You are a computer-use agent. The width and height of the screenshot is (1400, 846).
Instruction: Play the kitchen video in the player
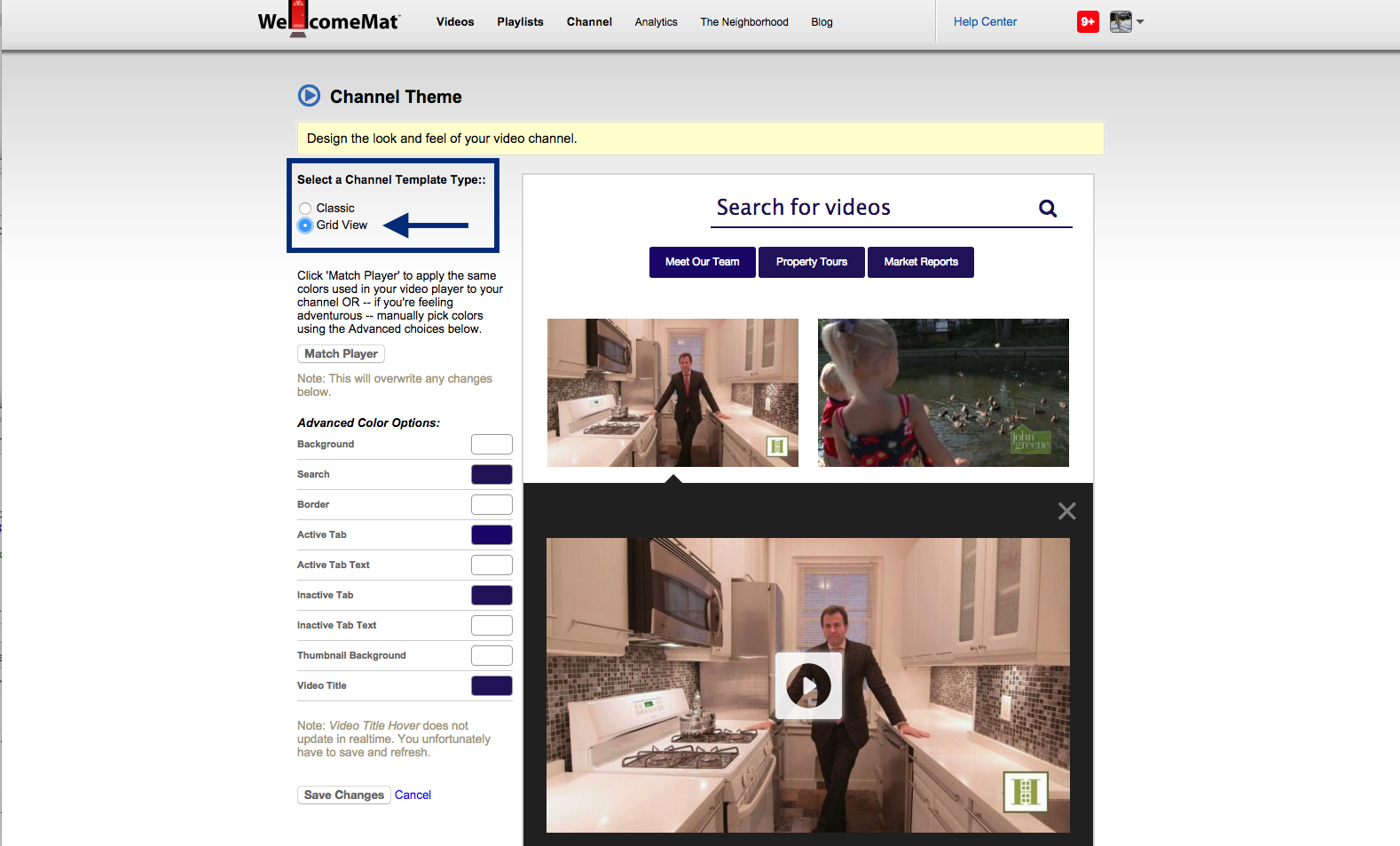(x=808, y=685)
